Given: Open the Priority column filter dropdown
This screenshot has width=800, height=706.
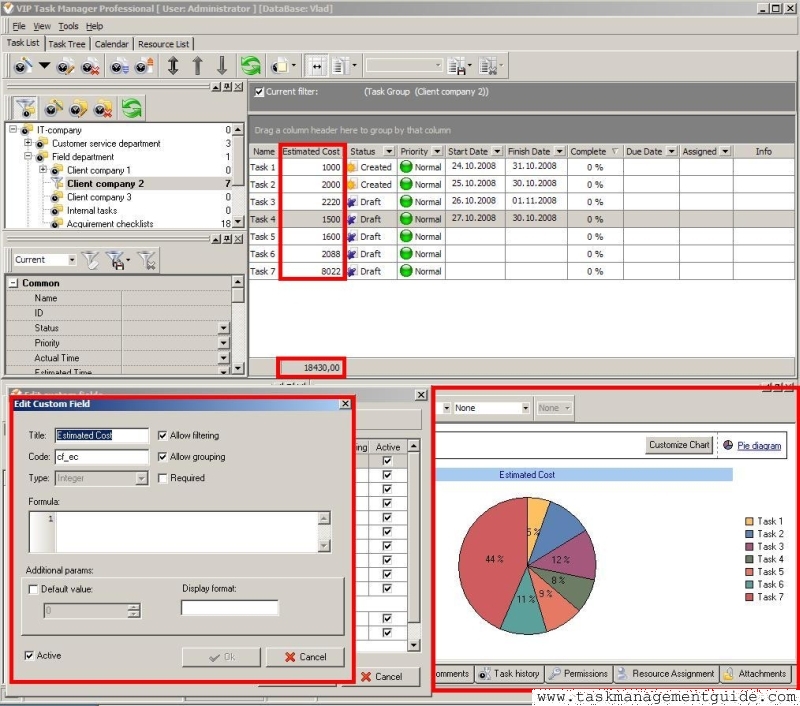Looking at the screenshot, I should tap(437, 152).
